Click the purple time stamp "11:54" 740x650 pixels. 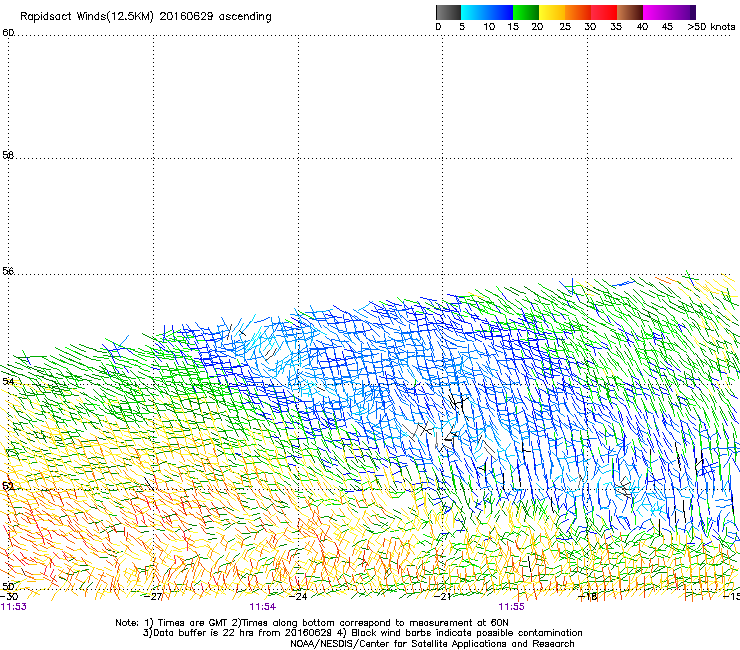click(262, 607)
